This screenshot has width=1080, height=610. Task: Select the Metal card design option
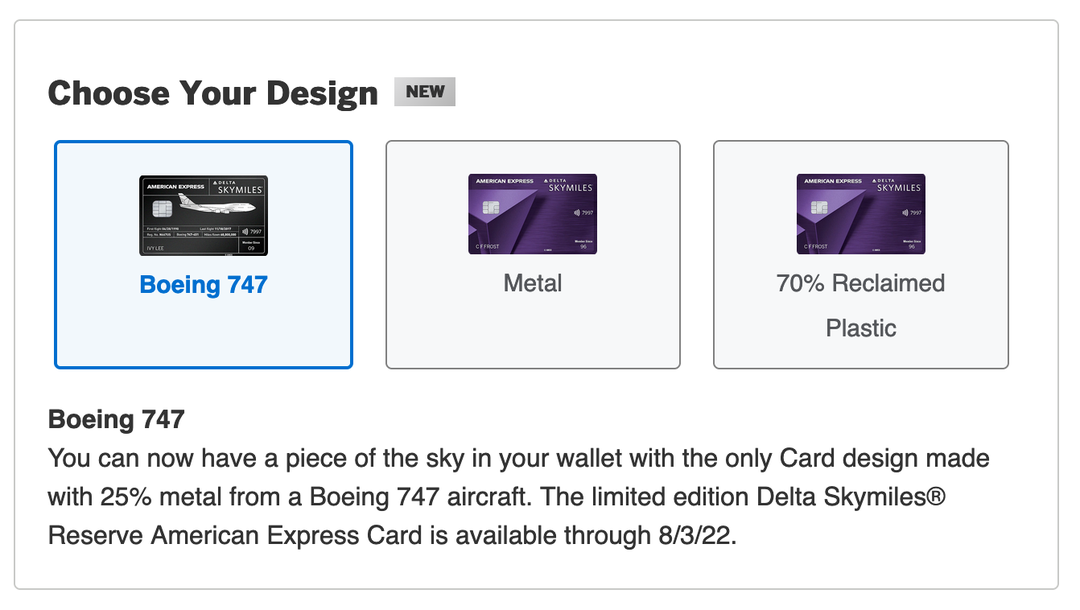(x=533, y=253)
